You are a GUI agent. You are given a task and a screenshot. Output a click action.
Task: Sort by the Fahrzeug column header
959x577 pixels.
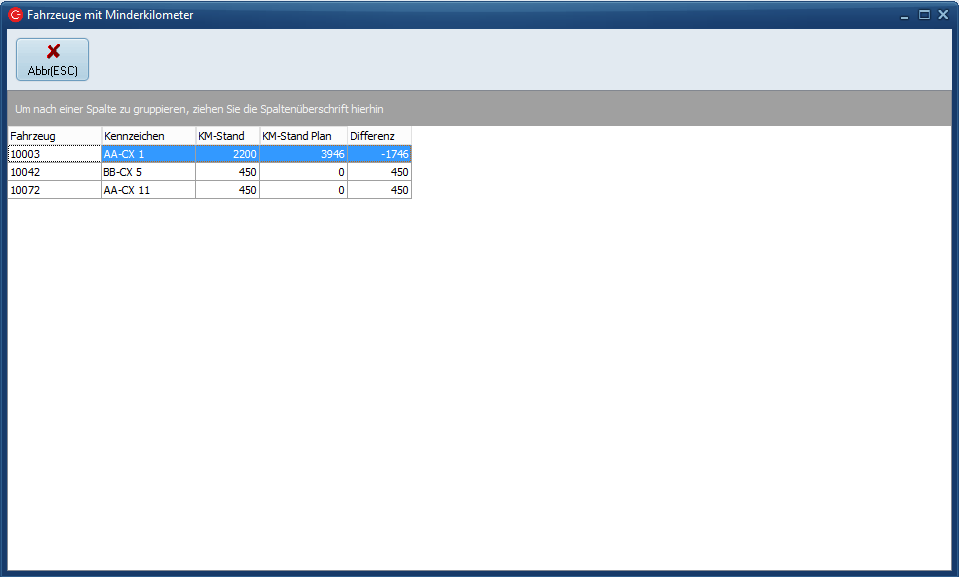point(54,135)
